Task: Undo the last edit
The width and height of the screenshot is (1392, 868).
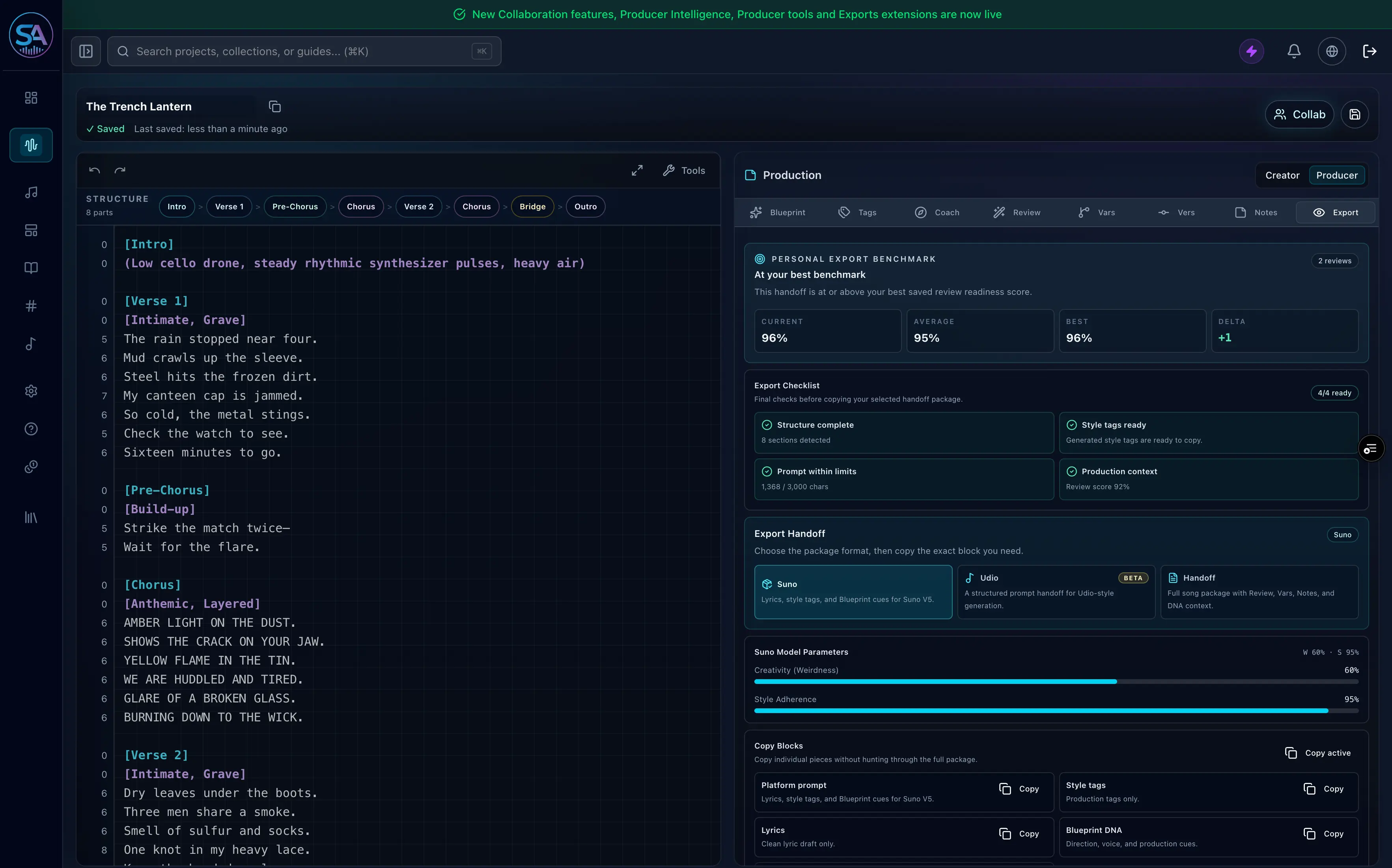Action: [x=95, y=171]
